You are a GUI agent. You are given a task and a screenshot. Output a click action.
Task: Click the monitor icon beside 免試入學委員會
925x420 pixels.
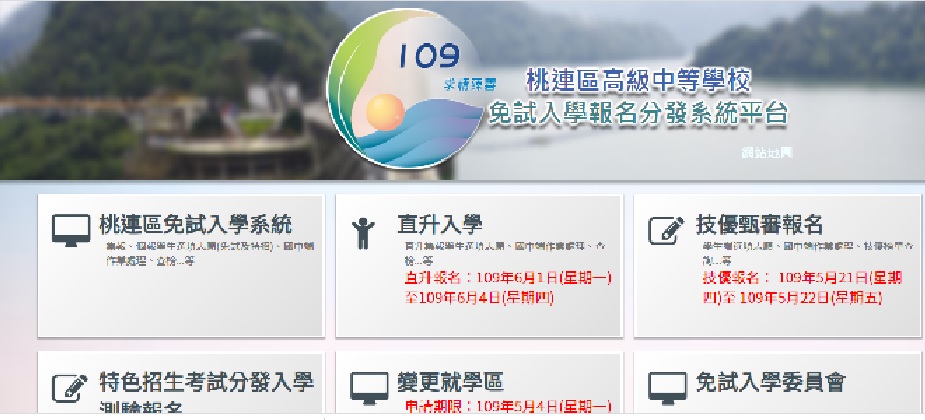click(x=667, y=388)
